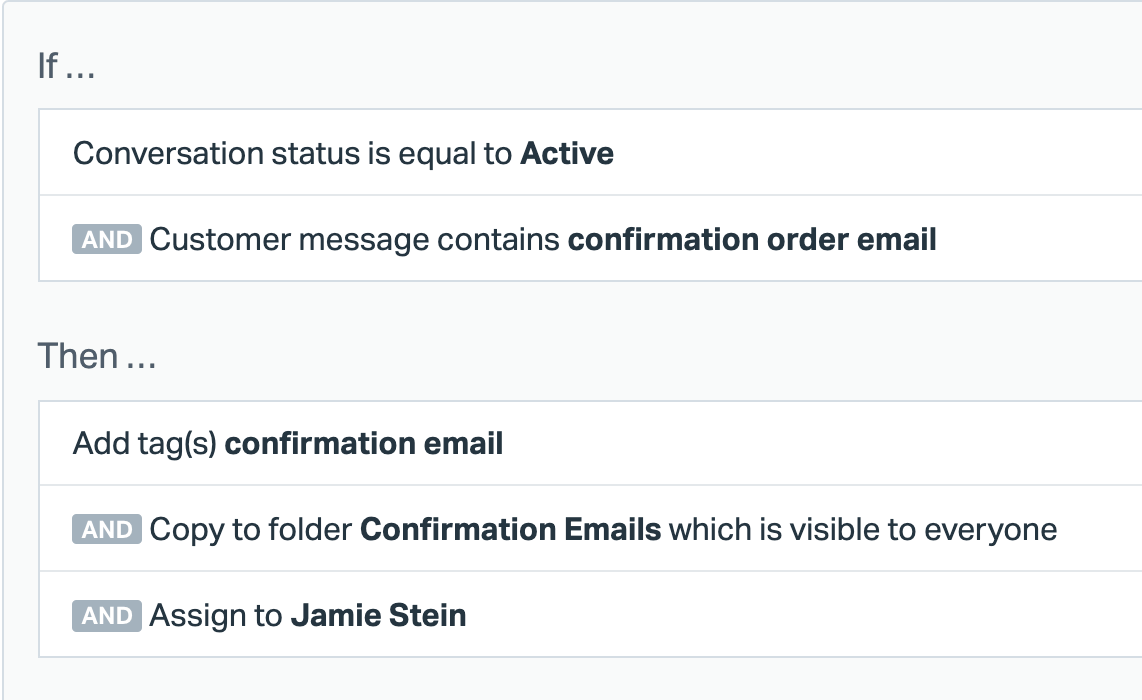
Task: Click the "Assign to" action label
Action: [x=216, y=615]
